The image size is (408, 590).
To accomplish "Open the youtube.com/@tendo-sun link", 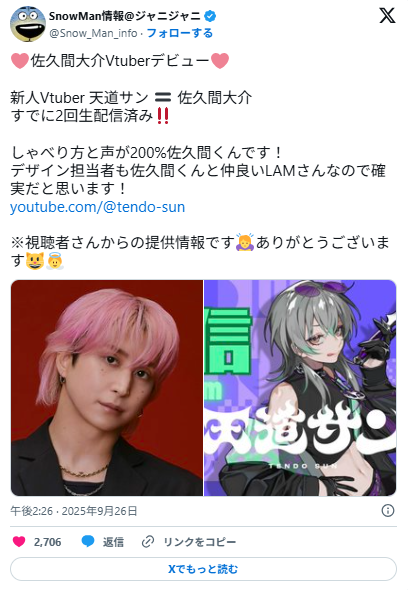I will click(x=97, y=207).
